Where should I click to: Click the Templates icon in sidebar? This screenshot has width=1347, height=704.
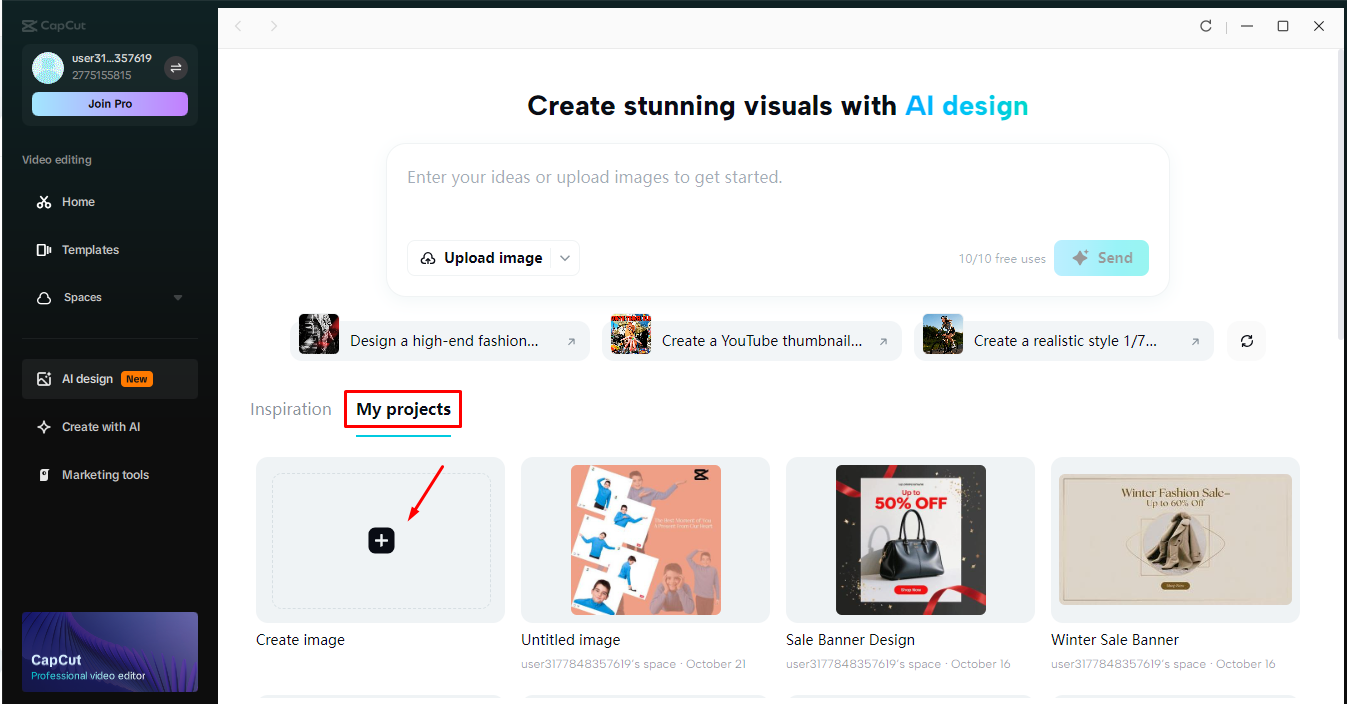[44, 250]
